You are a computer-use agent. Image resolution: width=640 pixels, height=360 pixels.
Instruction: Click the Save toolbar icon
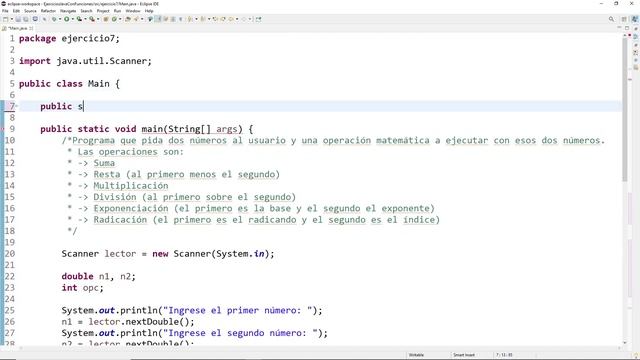18,19
